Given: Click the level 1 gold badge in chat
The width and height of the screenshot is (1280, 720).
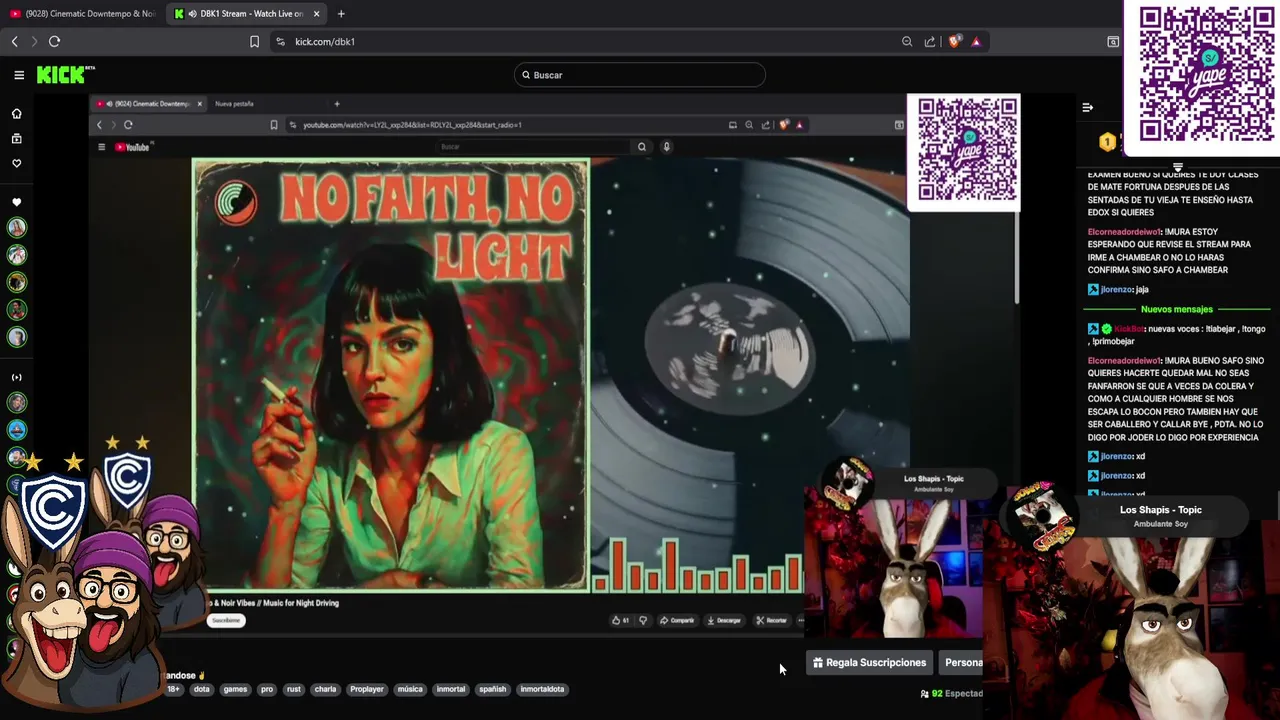Looking at the screenshot, I should (1107, 142).
